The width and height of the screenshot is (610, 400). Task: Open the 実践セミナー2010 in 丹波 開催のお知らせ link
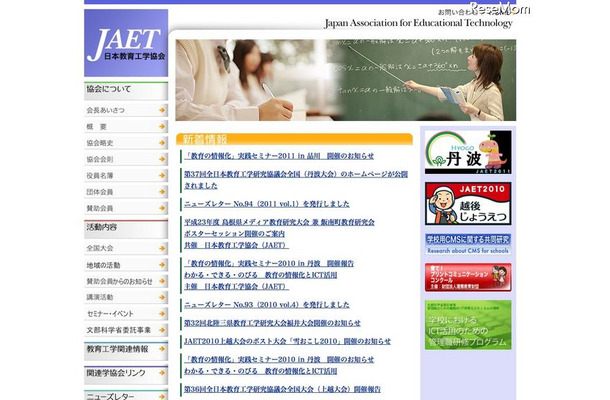279,360
